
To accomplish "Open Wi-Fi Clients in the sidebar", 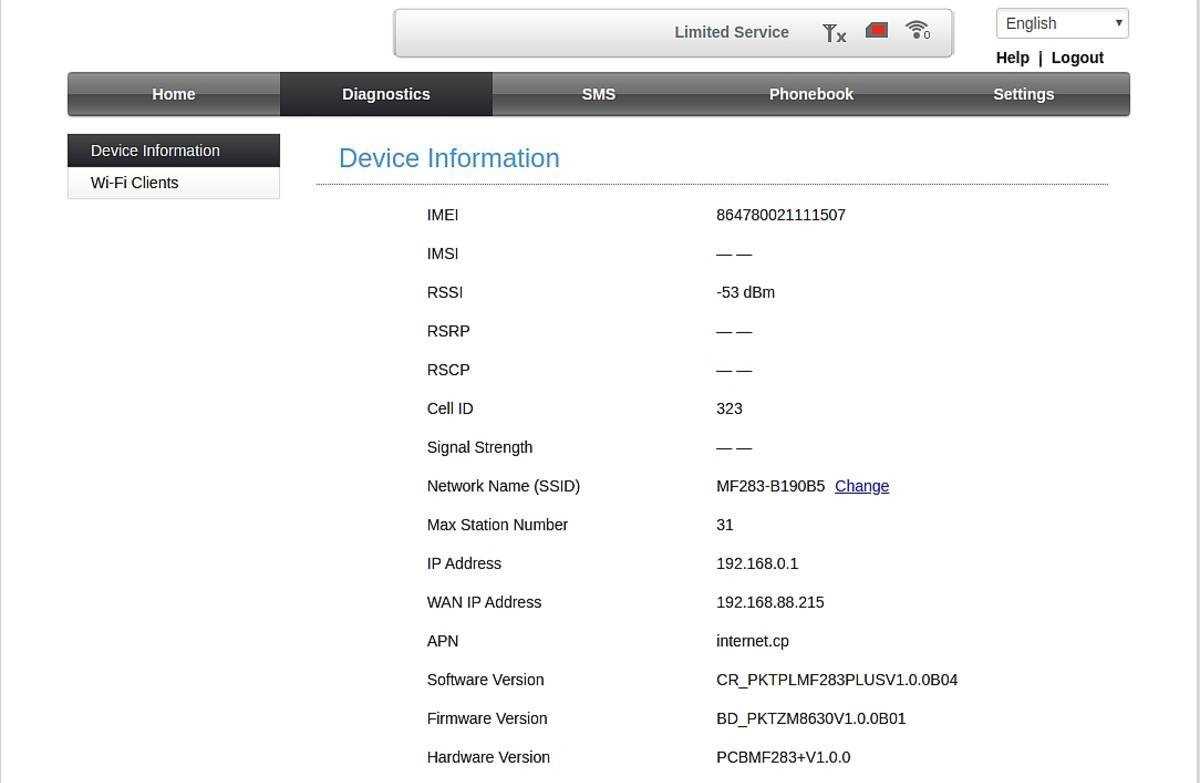I will 135,183.
